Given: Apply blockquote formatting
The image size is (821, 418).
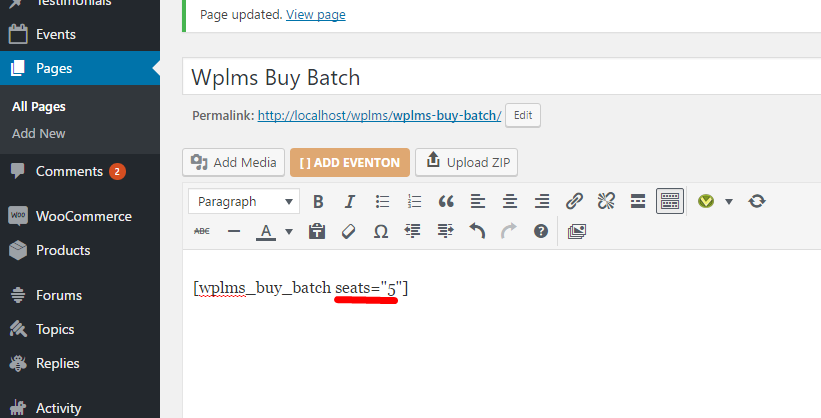Looking at the screenshot, I should click(446, 201).
